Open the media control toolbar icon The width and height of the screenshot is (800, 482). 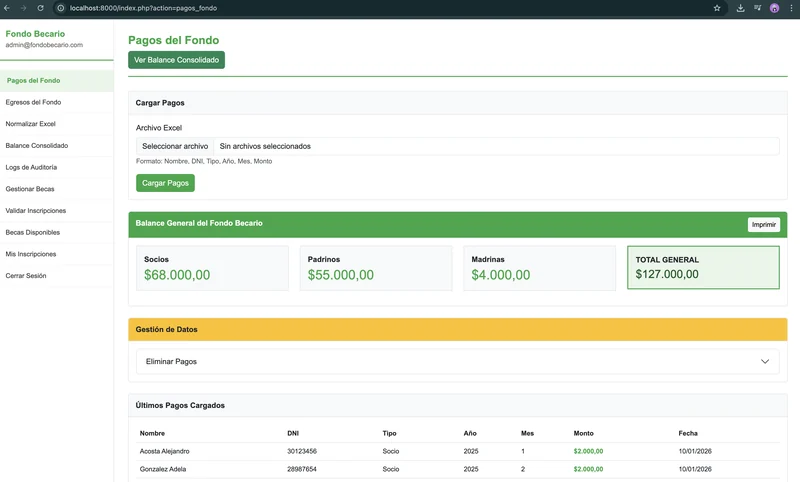pyautogui.click(x=758, y=8)
